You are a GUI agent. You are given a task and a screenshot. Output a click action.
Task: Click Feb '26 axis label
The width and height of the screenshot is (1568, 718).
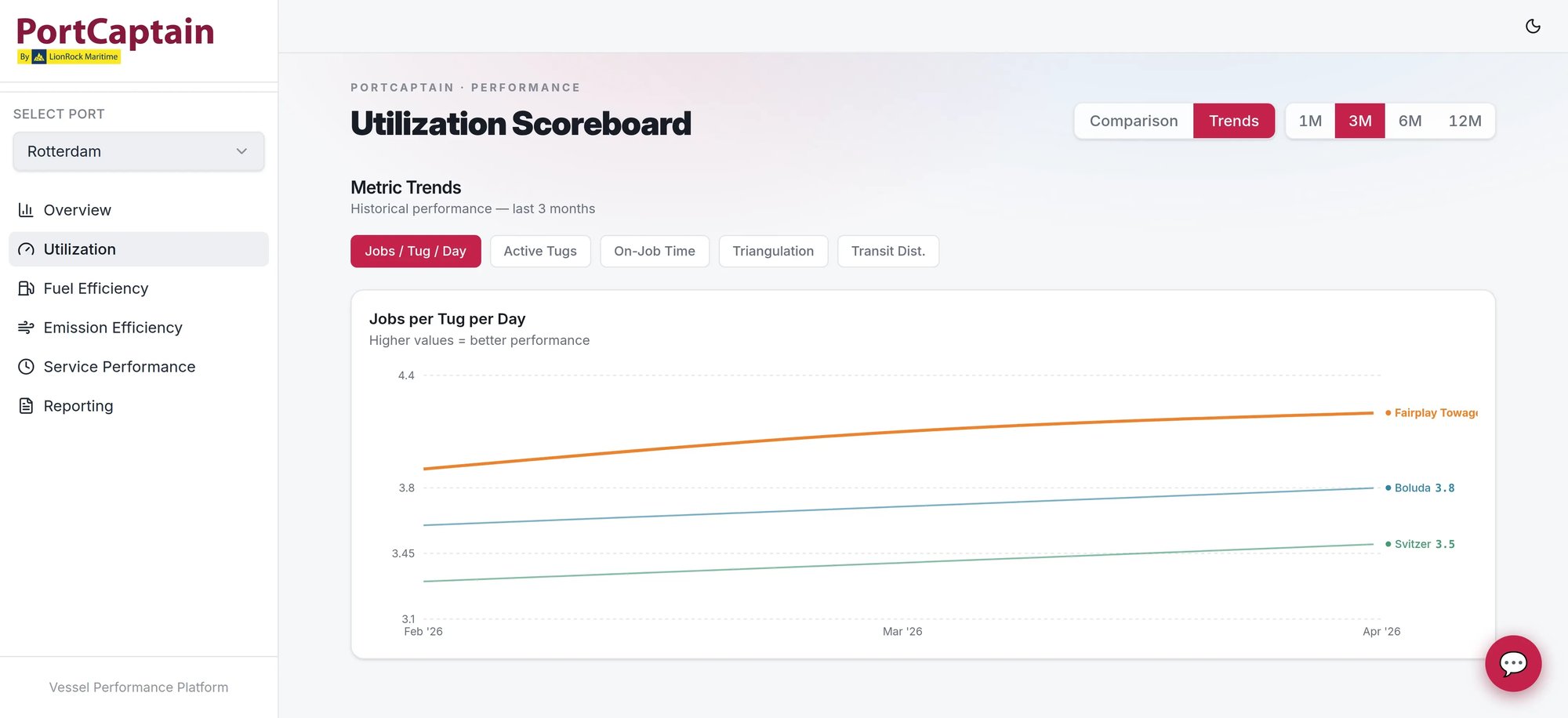(x=423, y=632)
